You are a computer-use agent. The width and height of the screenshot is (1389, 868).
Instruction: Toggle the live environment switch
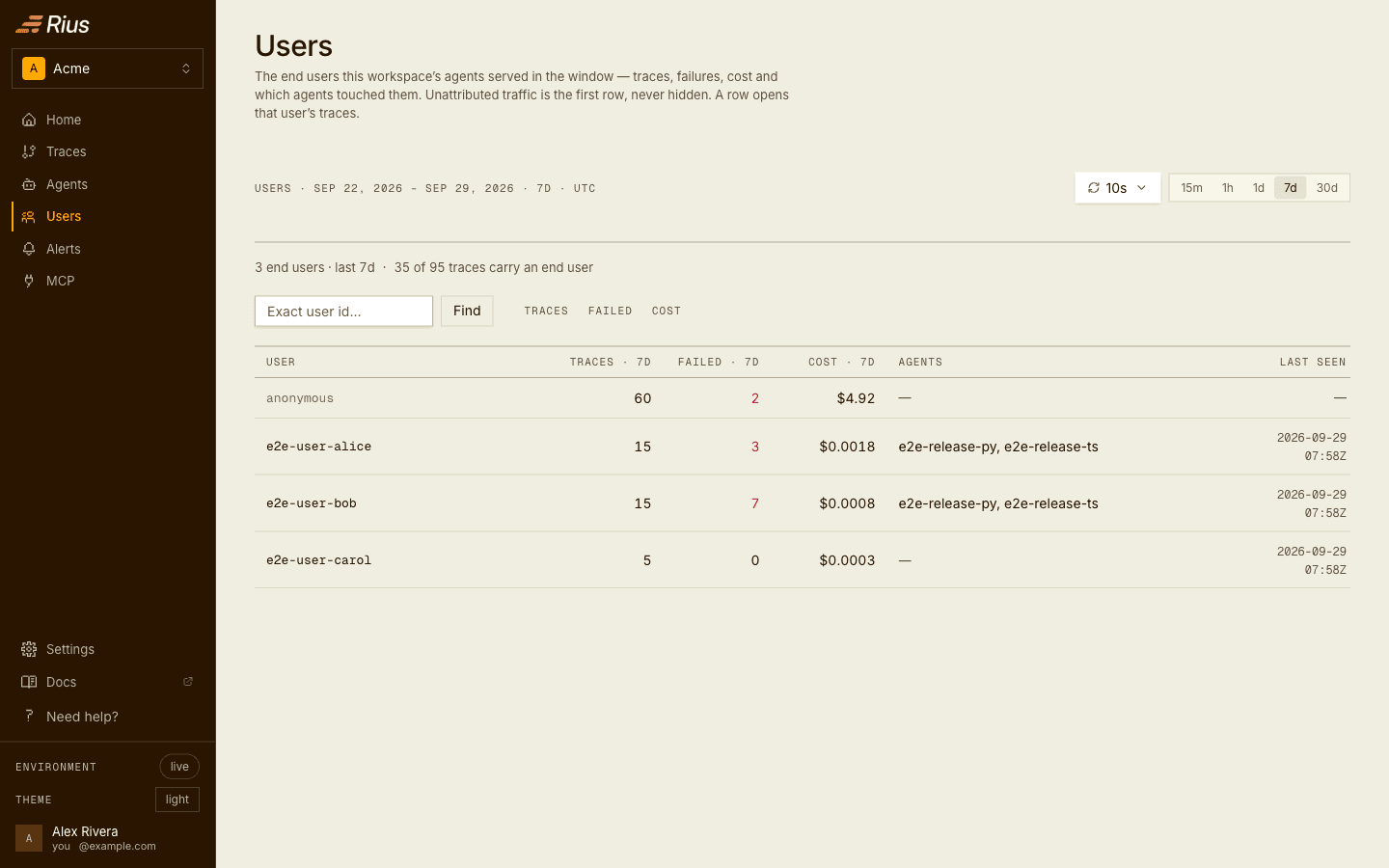179,767
